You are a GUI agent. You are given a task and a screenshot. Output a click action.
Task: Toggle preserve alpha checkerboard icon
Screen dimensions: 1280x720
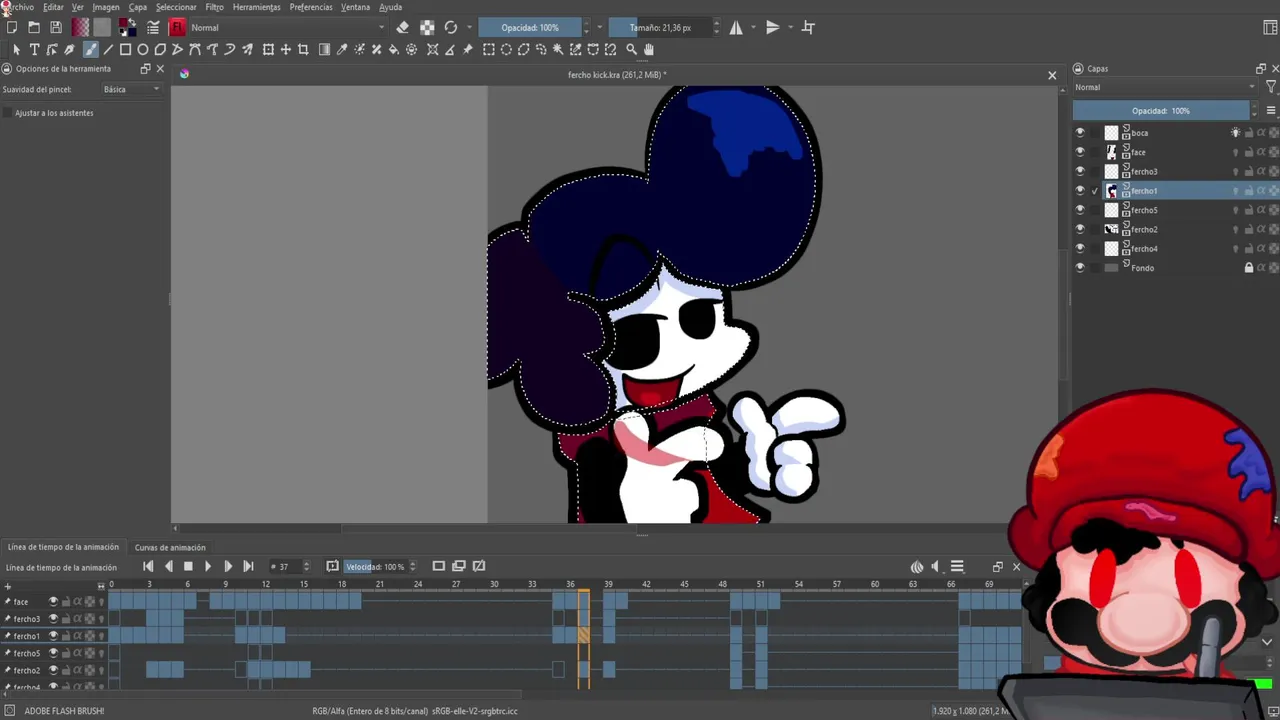click(427, 27)
